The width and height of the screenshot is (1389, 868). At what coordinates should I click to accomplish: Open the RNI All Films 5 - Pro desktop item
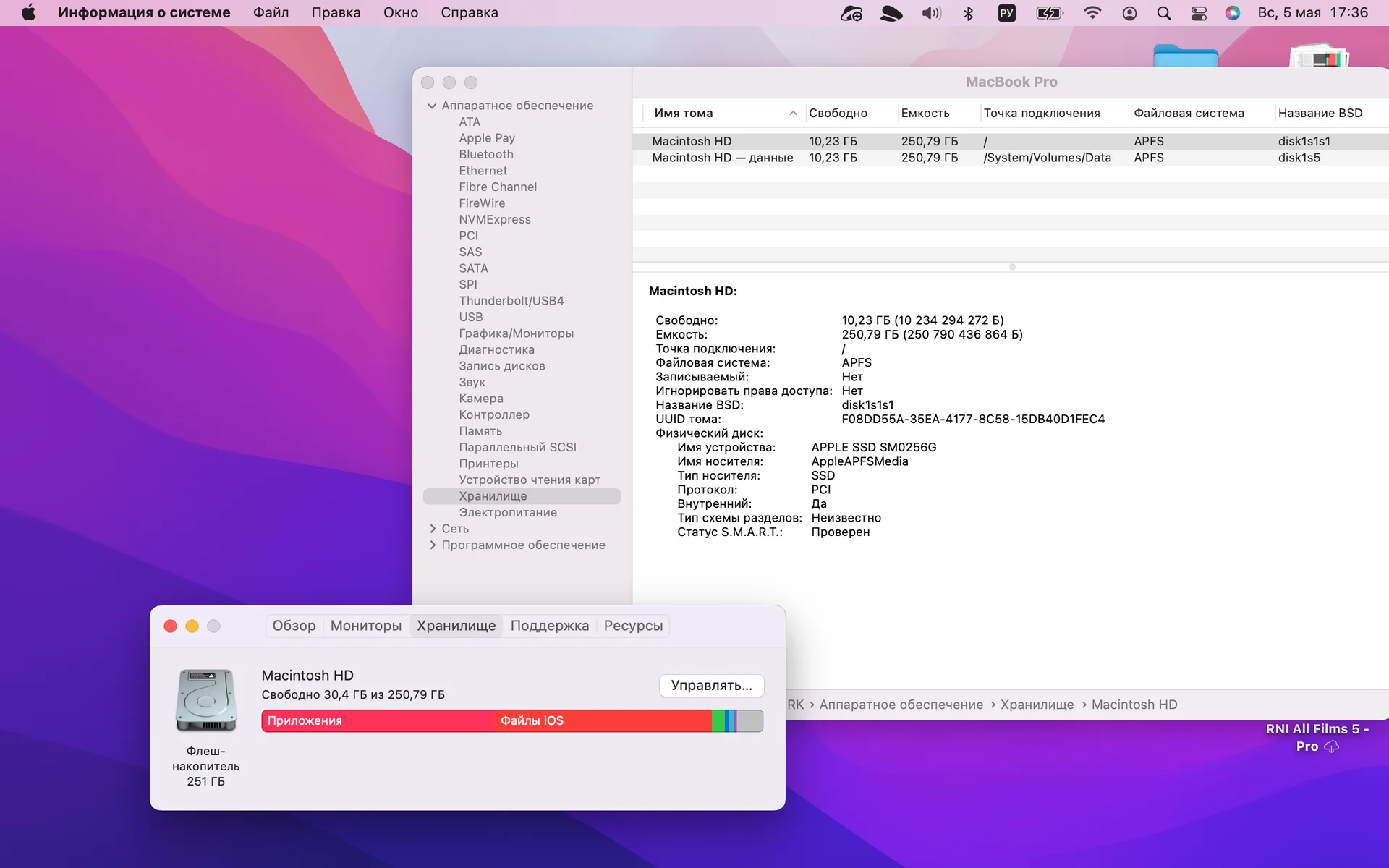(x=1317, y=737)
